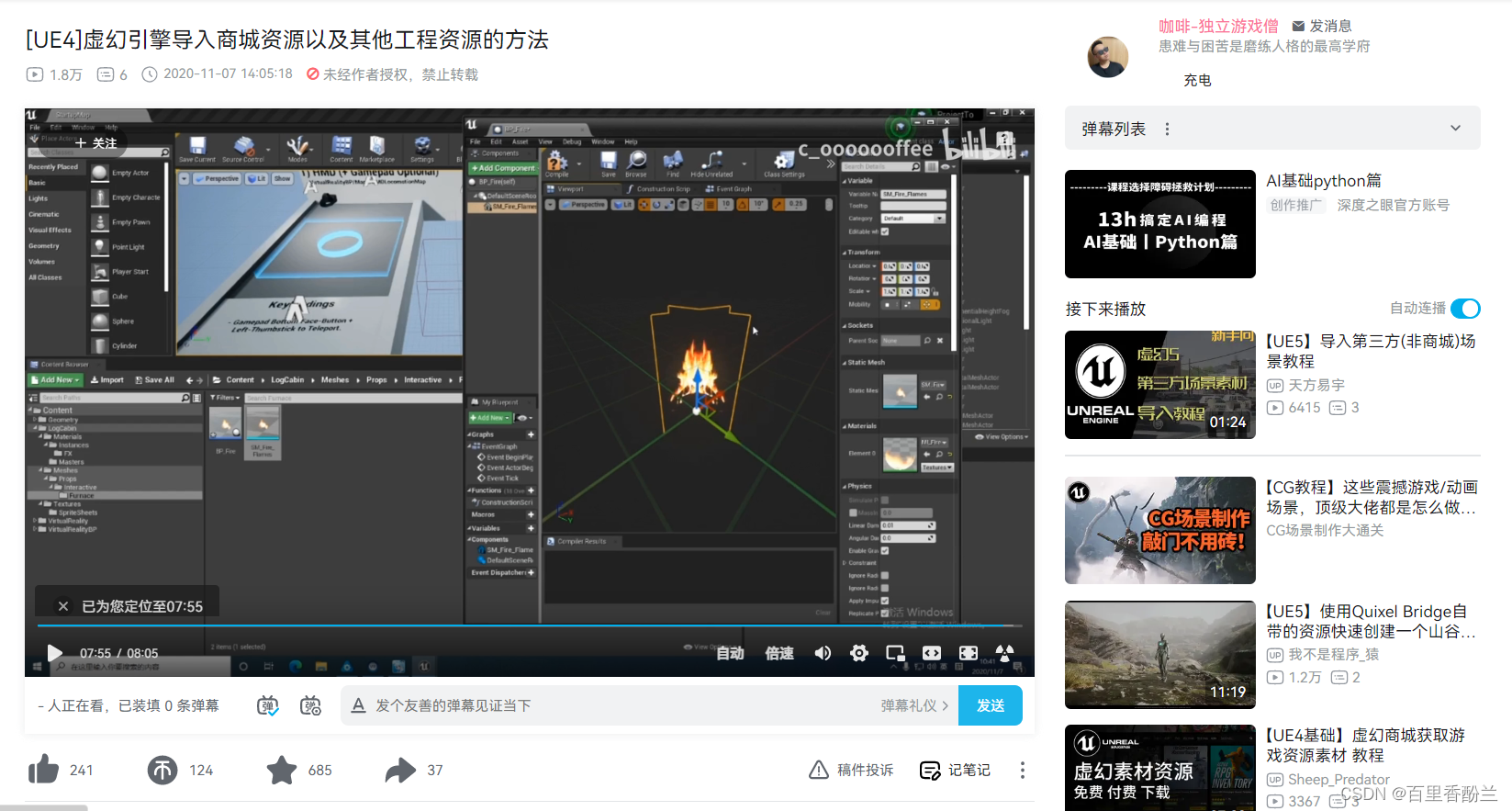Click the 弹幕列表 header label
This screenshot has width=1512, height=811.
click(1114, 129)
